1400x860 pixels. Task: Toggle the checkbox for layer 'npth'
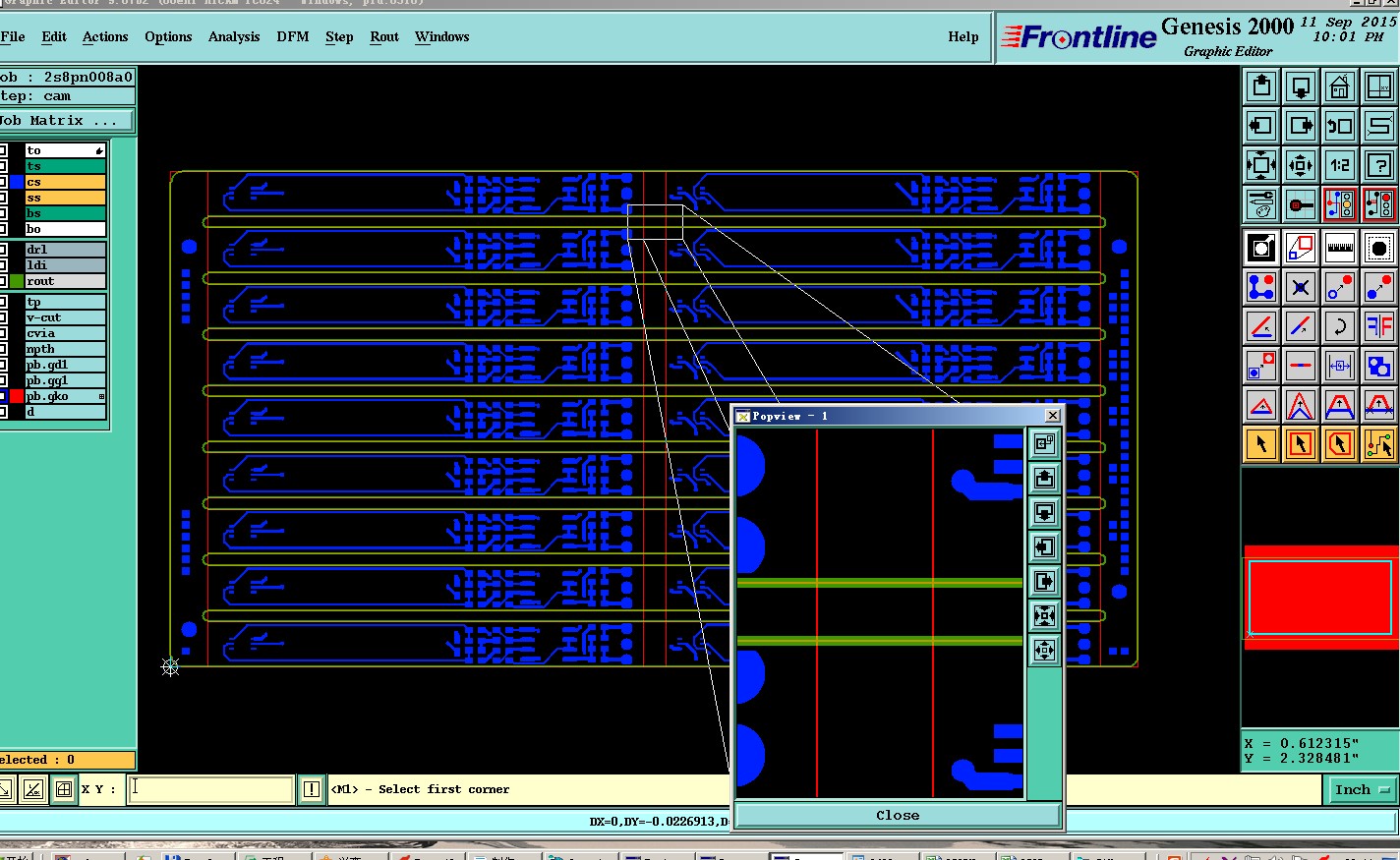tap(3, 349)
